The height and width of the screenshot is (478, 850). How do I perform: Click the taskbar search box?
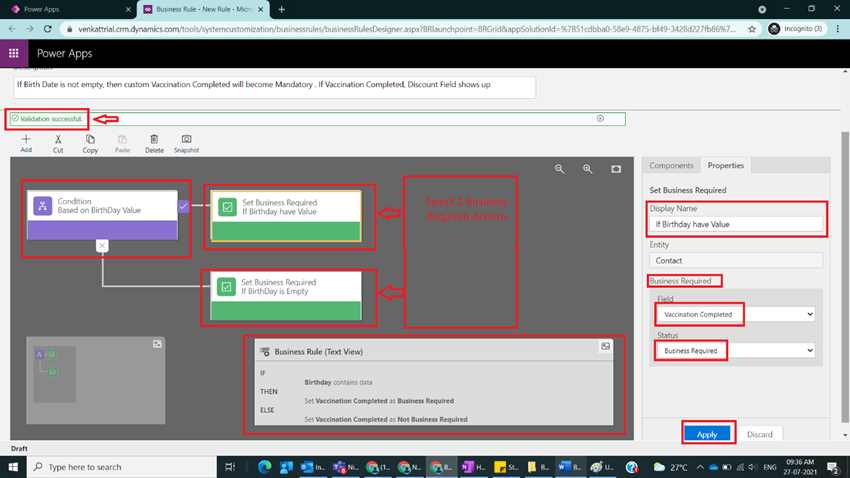pyautogui.click(x=121, y=467)
